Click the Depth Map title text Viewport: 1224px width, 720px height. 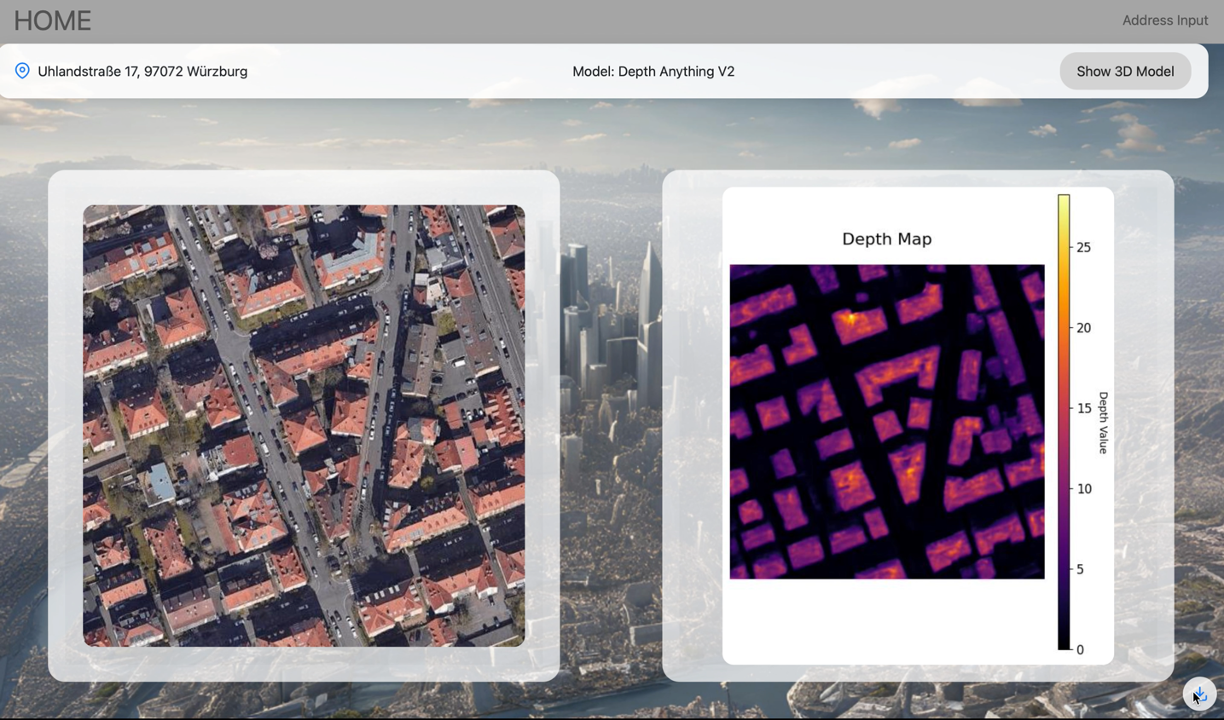click(887, 239)
